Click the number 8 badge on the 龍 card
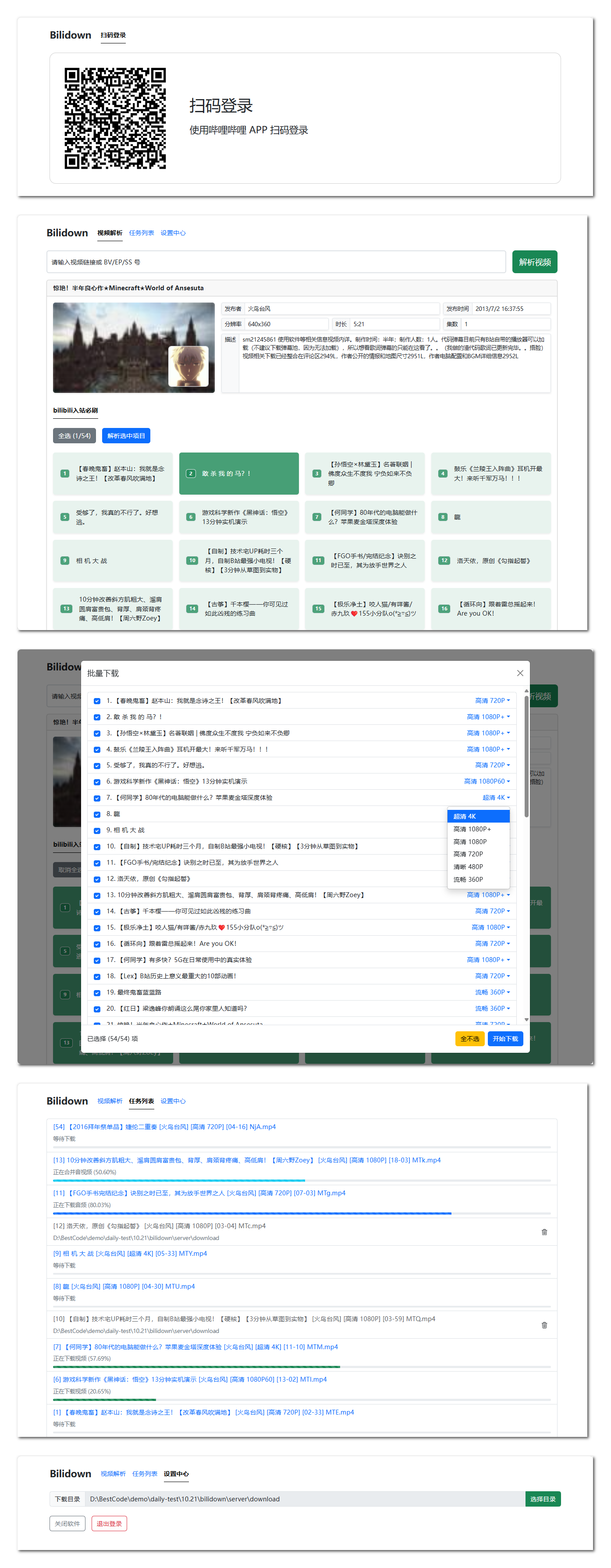The image size is (611, 1568). [442, 517]
